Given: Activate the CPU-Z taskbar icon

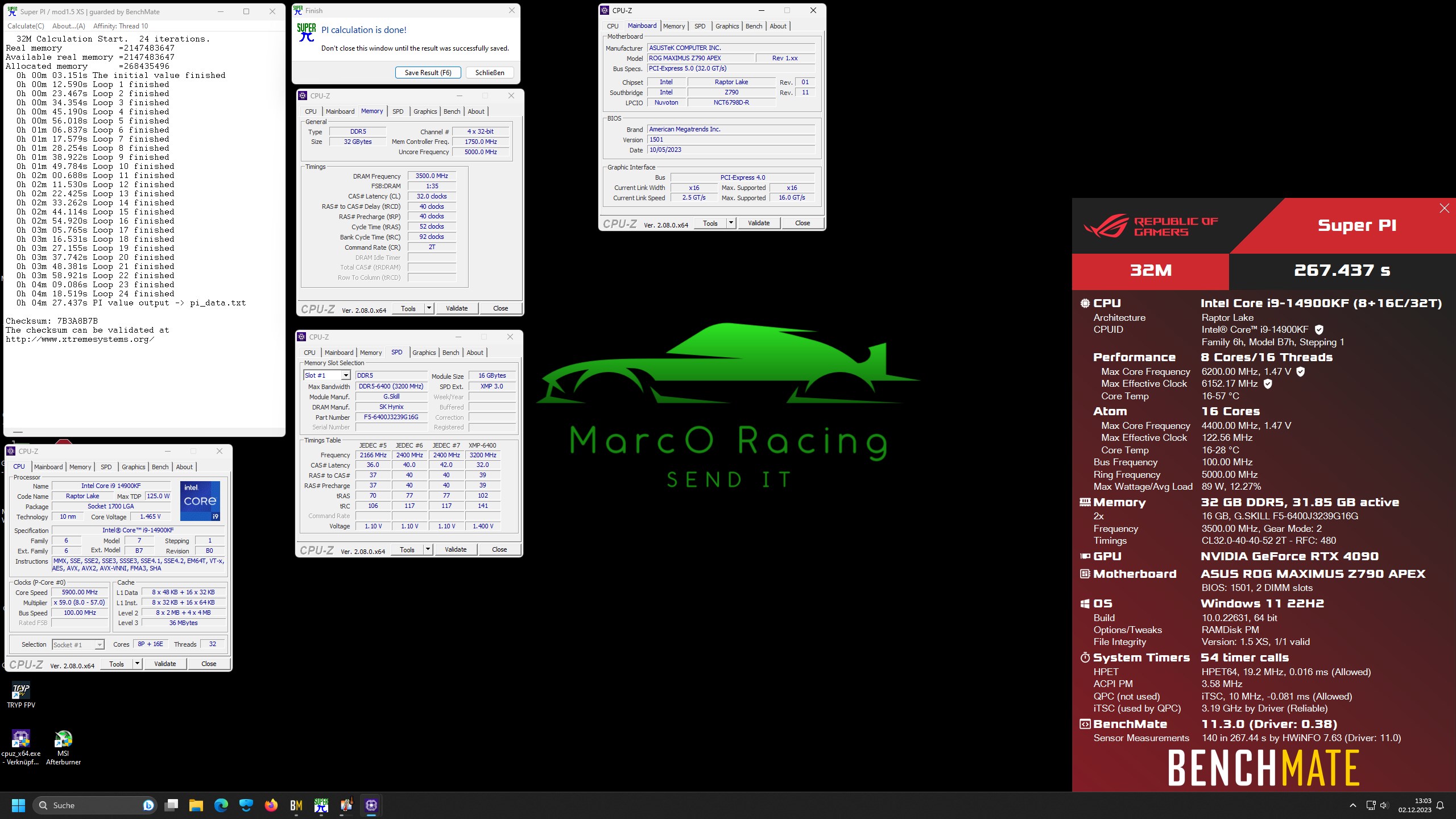Looking at the screenshot, I should coord(371,805).
